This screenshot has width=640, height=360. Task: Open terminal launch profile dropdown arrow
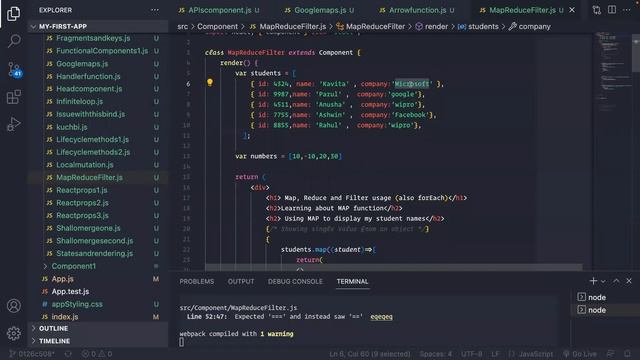[x=603, y=281]
